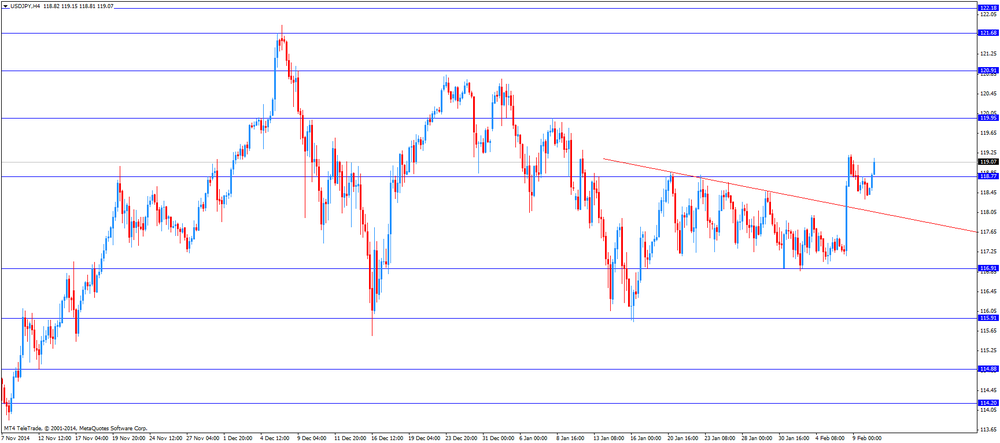Click the 119.65 price scale value
1000x443 pixels.
tap(987, 133)
